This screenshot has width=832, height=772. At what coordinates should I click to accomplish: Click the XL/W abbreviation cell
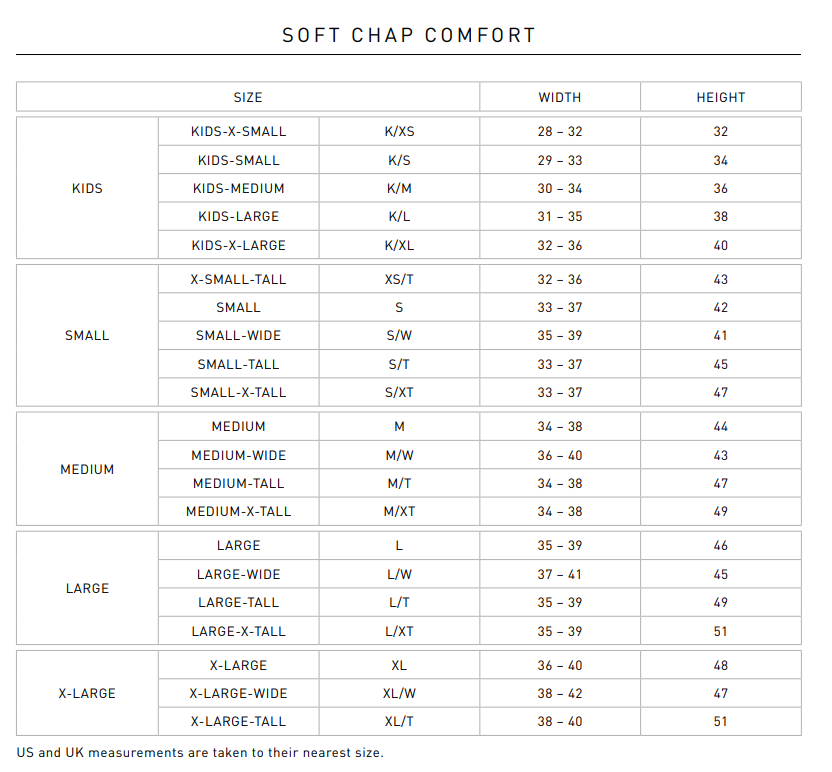(399, 693)
